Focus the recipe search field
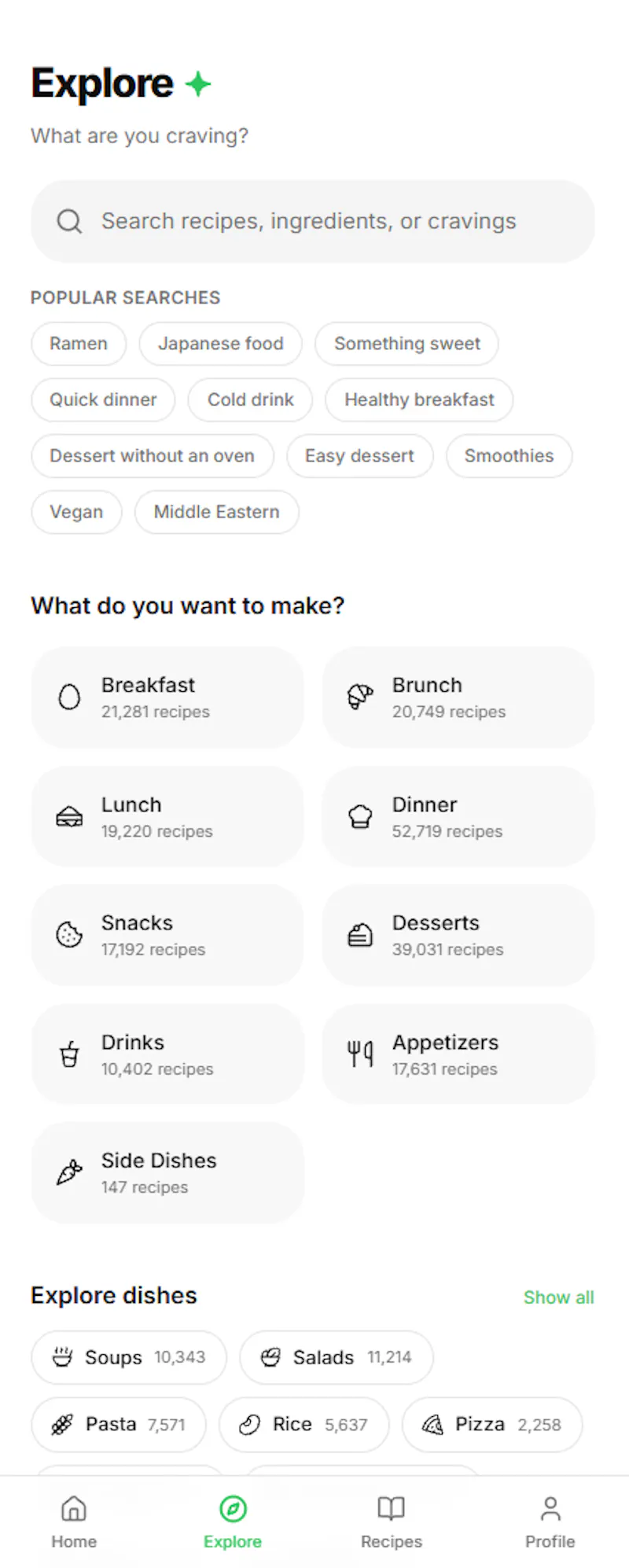This screenshot has height=1568, width=629. 313,222
